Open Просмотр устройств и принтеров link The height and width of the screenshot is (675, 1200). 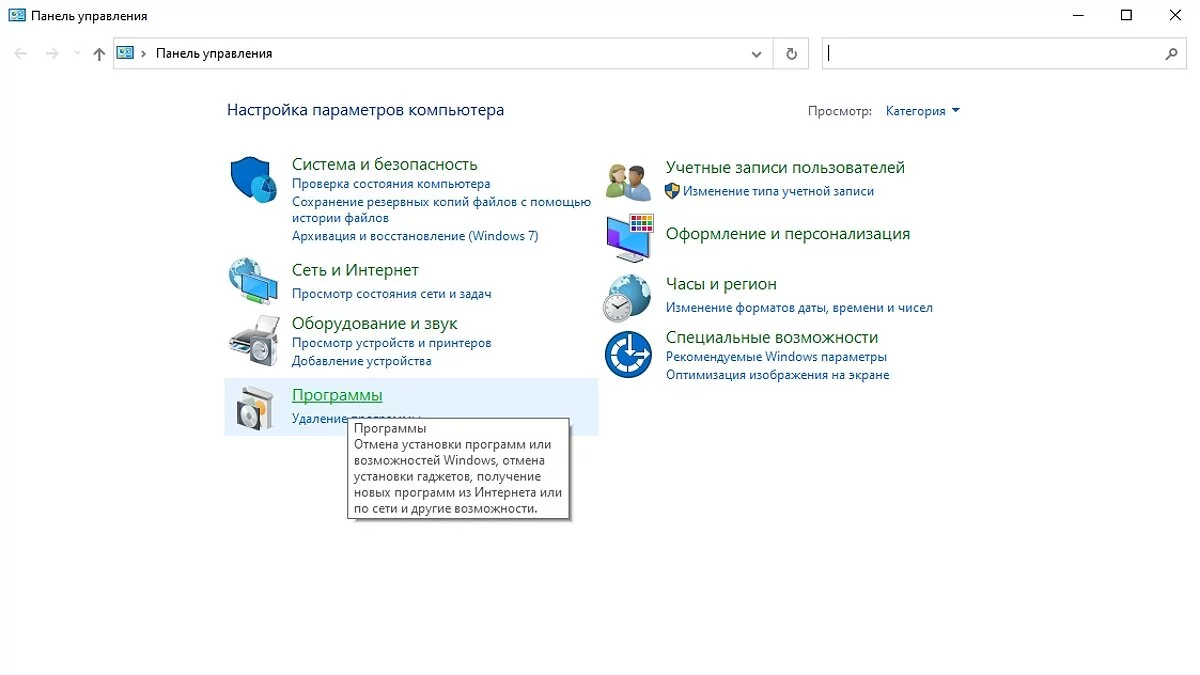[391, 343]
